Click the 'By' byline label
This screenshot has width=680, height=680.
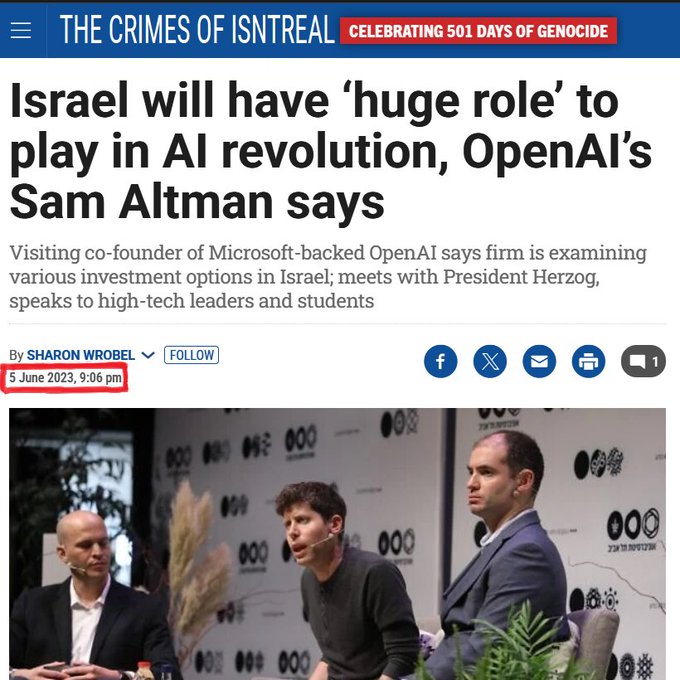(16, 356)
